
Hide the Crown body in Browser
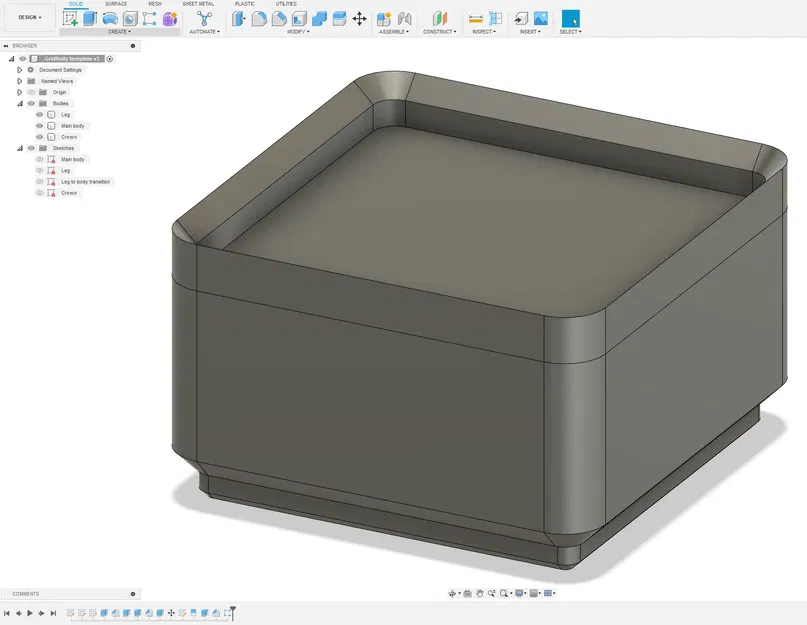tap(38, 137)
